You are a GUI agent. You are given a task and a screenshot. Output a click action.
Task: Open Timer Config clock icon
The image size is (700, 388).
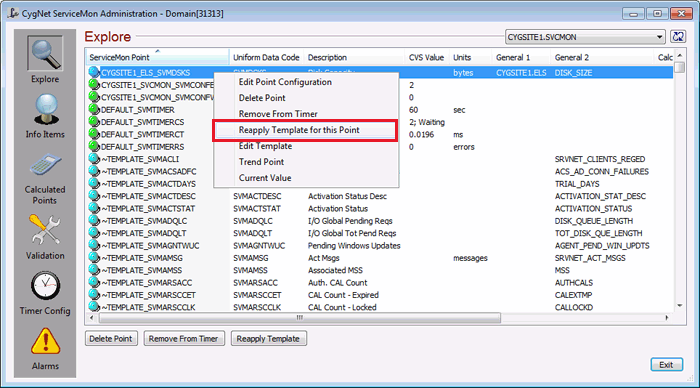coord(45,286)
